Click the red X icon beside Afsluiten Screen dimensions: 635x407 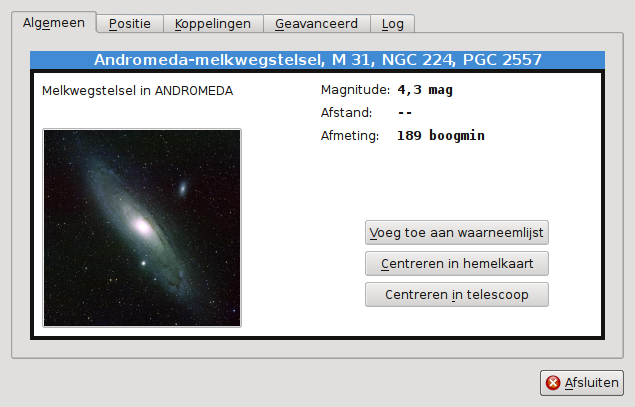(x=553, y=382)
